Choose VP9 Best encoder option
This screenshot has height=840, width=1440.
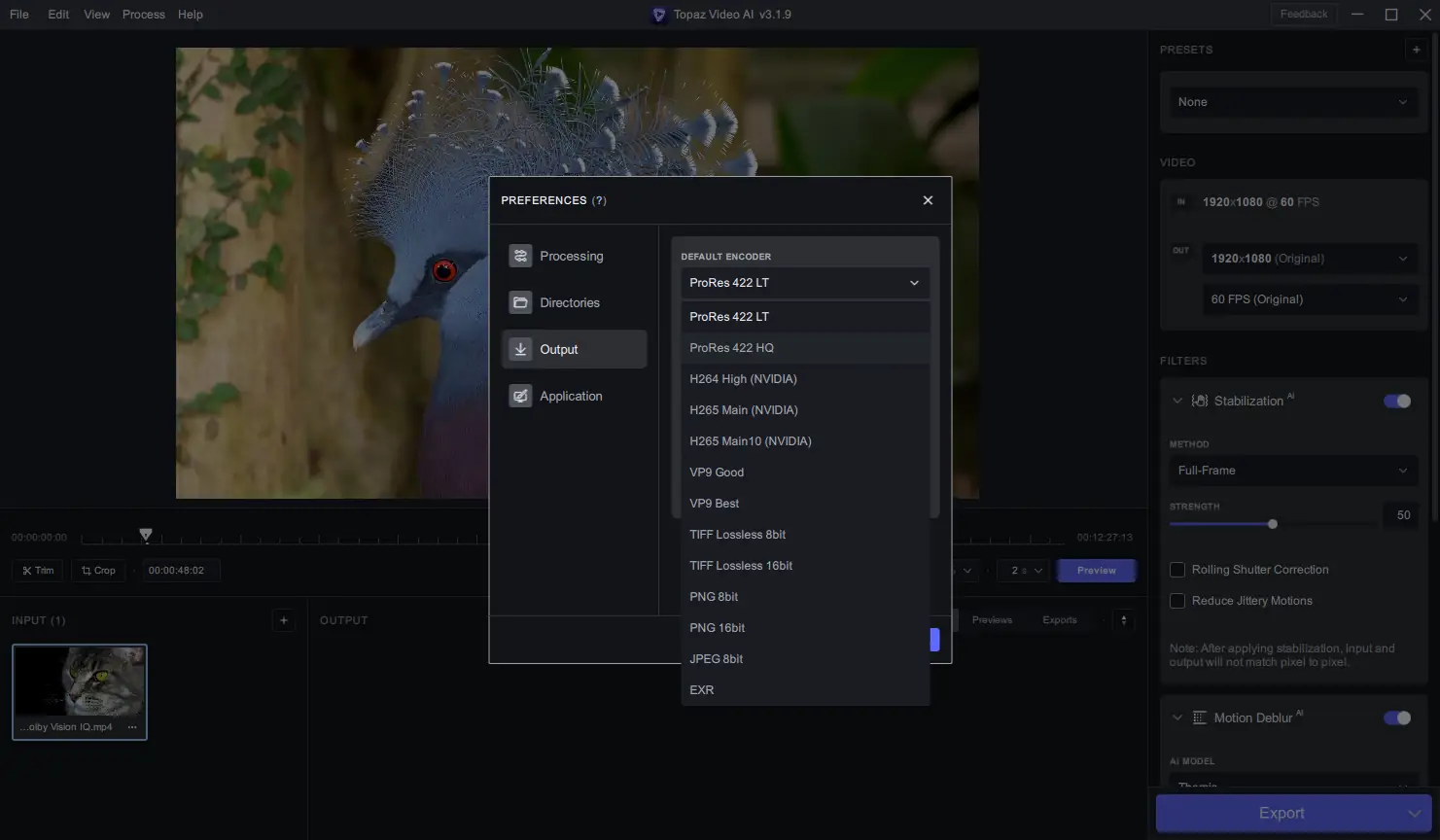(805, 504)
